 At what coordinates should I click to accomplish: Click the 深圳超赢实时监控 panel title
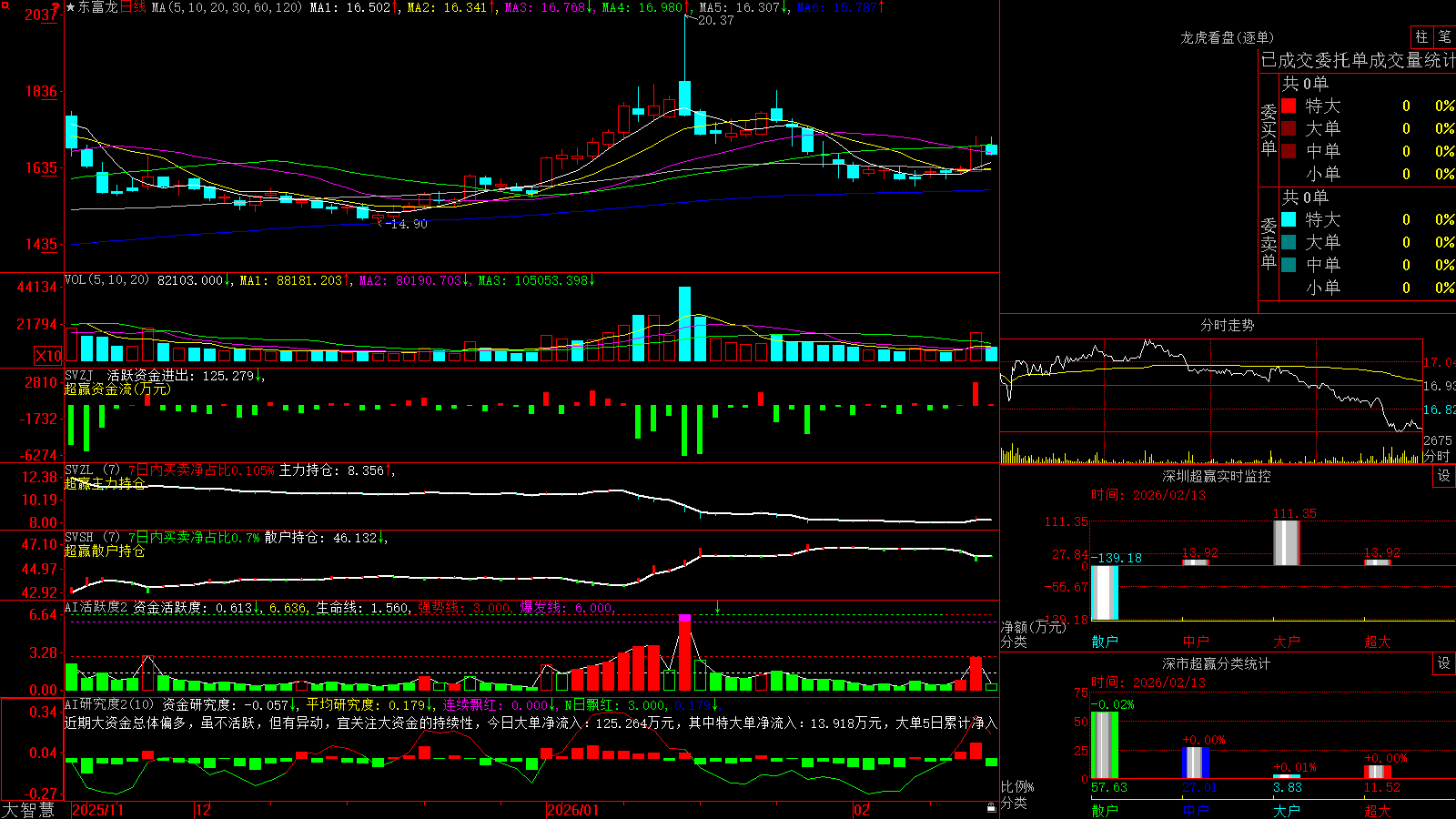point(1217,476)
